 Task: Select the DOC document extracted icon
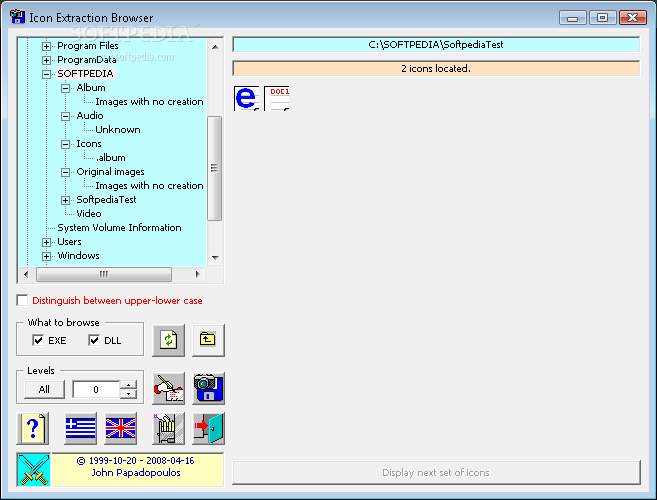click(x=277, y=98)
